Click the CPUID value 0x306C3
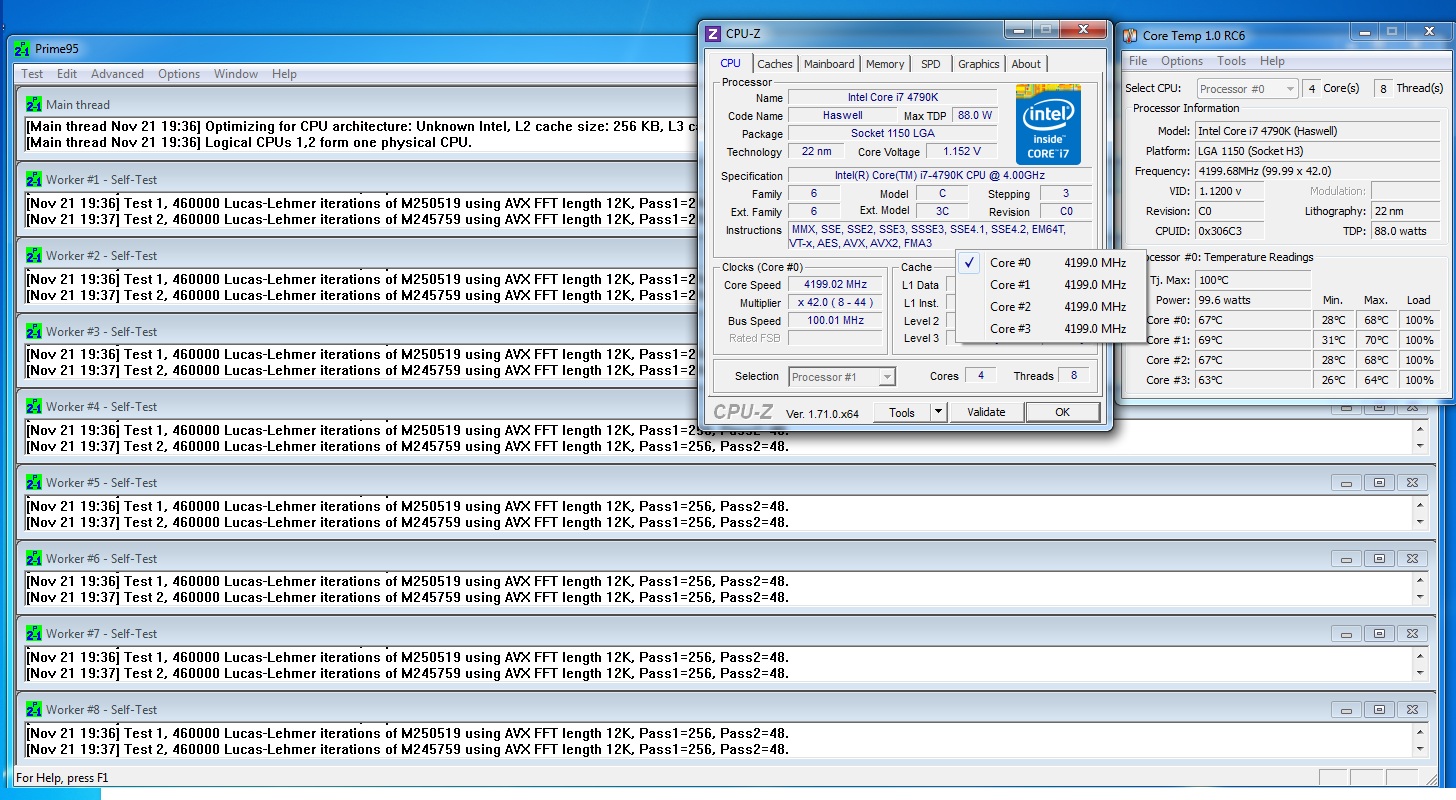Viewport: 1456px width, 800px height. [x=1230, y=231]
